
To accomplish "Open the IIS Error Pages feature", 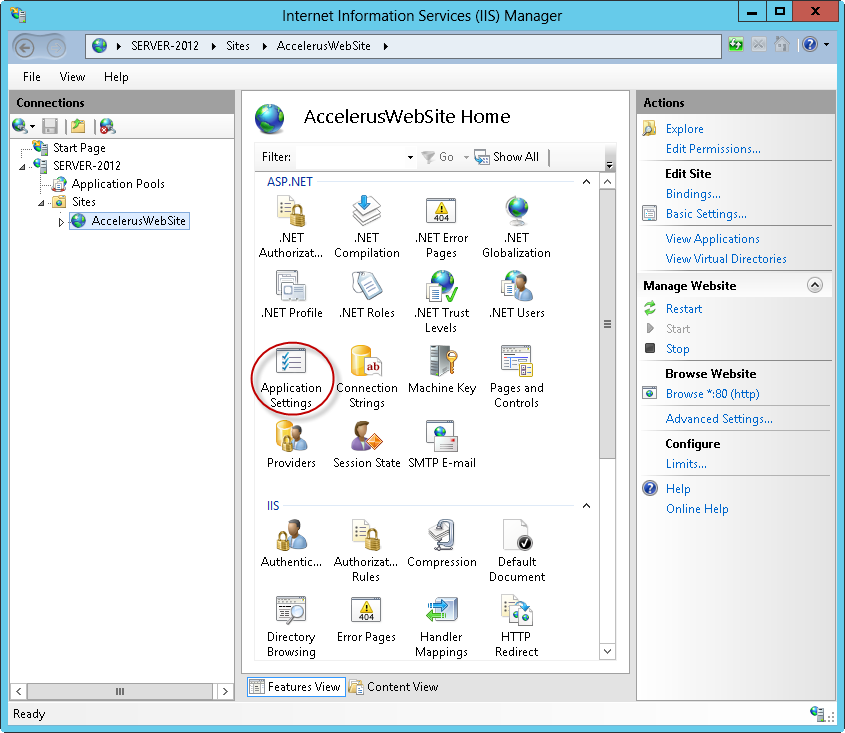I will (366, 619).
